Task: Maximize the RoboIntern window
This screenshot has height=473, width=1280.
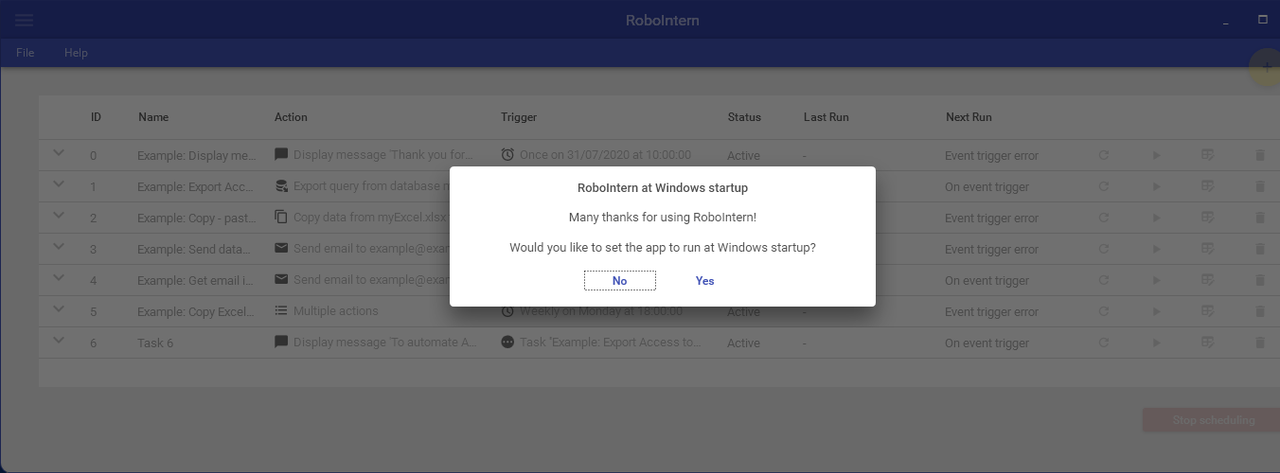Action: (1262, 19)
